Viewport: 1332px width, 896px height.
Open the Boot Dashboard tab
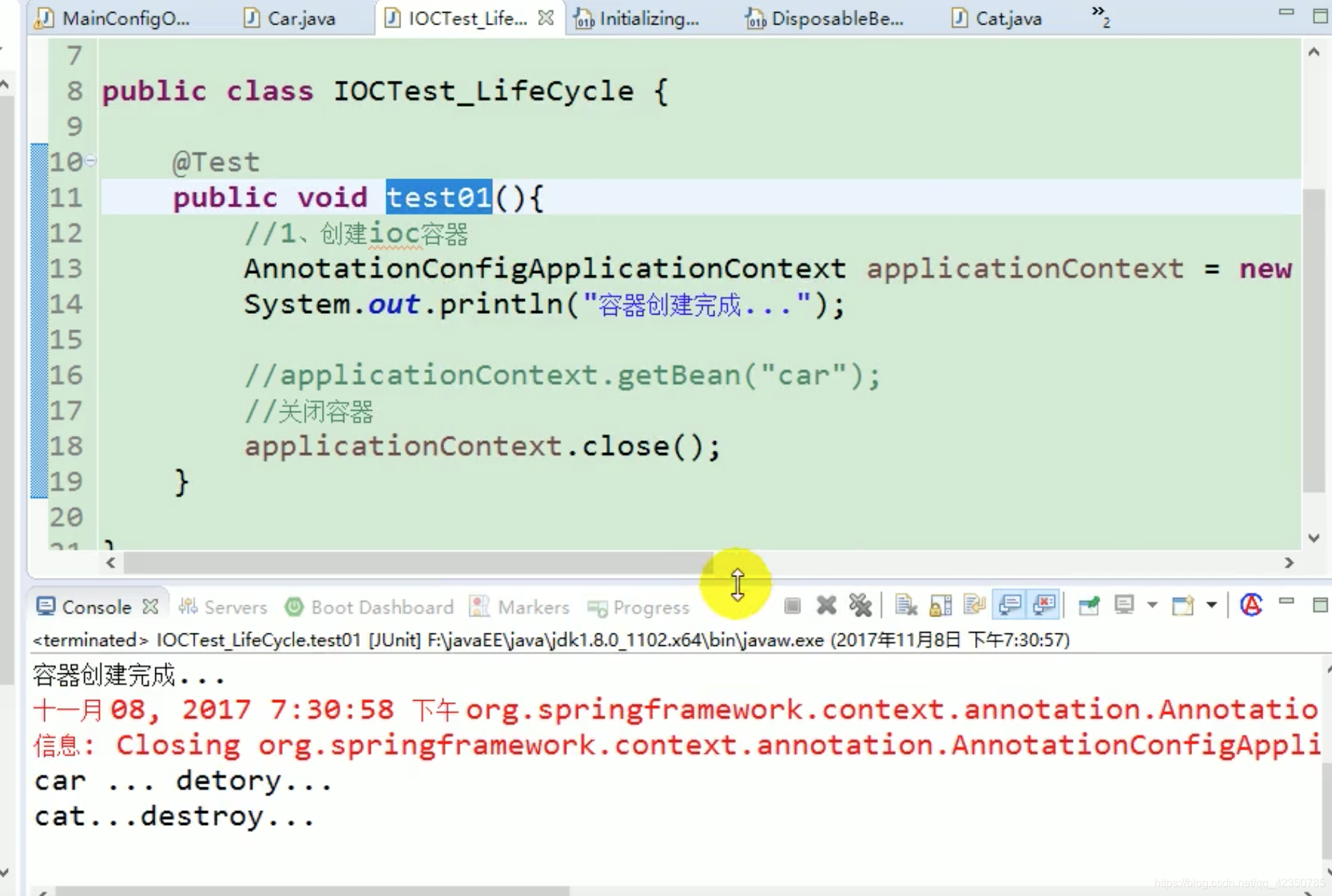[370, 607]
